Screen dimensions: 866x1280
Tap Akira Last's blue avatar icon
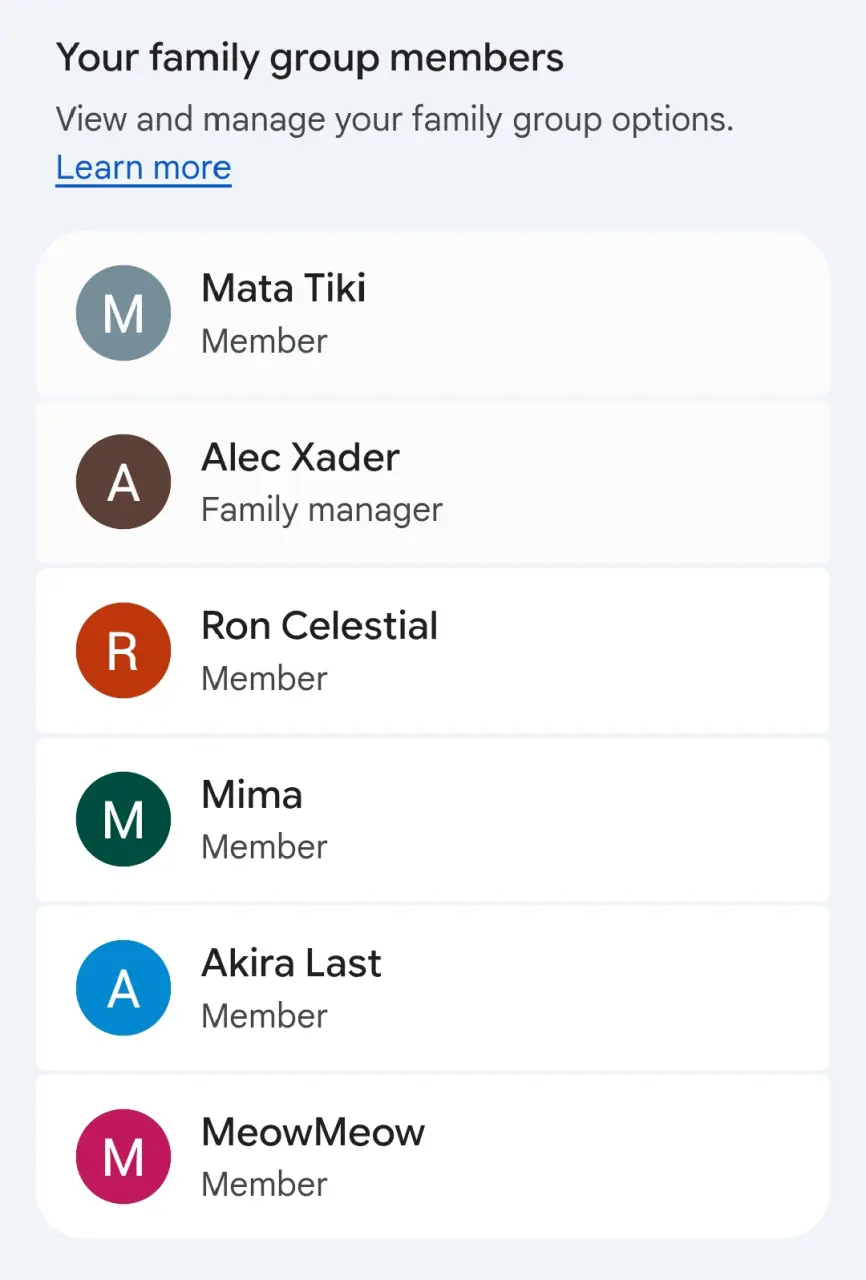point(123,988)
